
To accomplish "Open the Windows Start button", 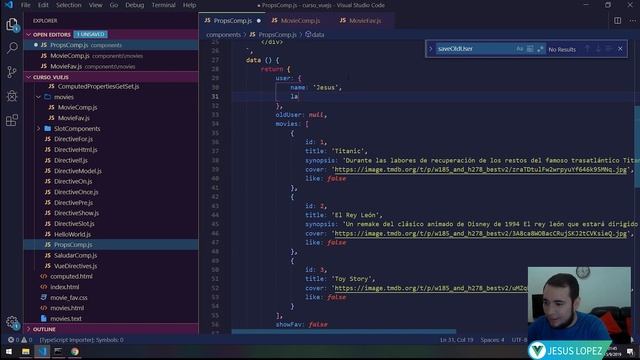I will pyautogui.click(x=9, y=351).
